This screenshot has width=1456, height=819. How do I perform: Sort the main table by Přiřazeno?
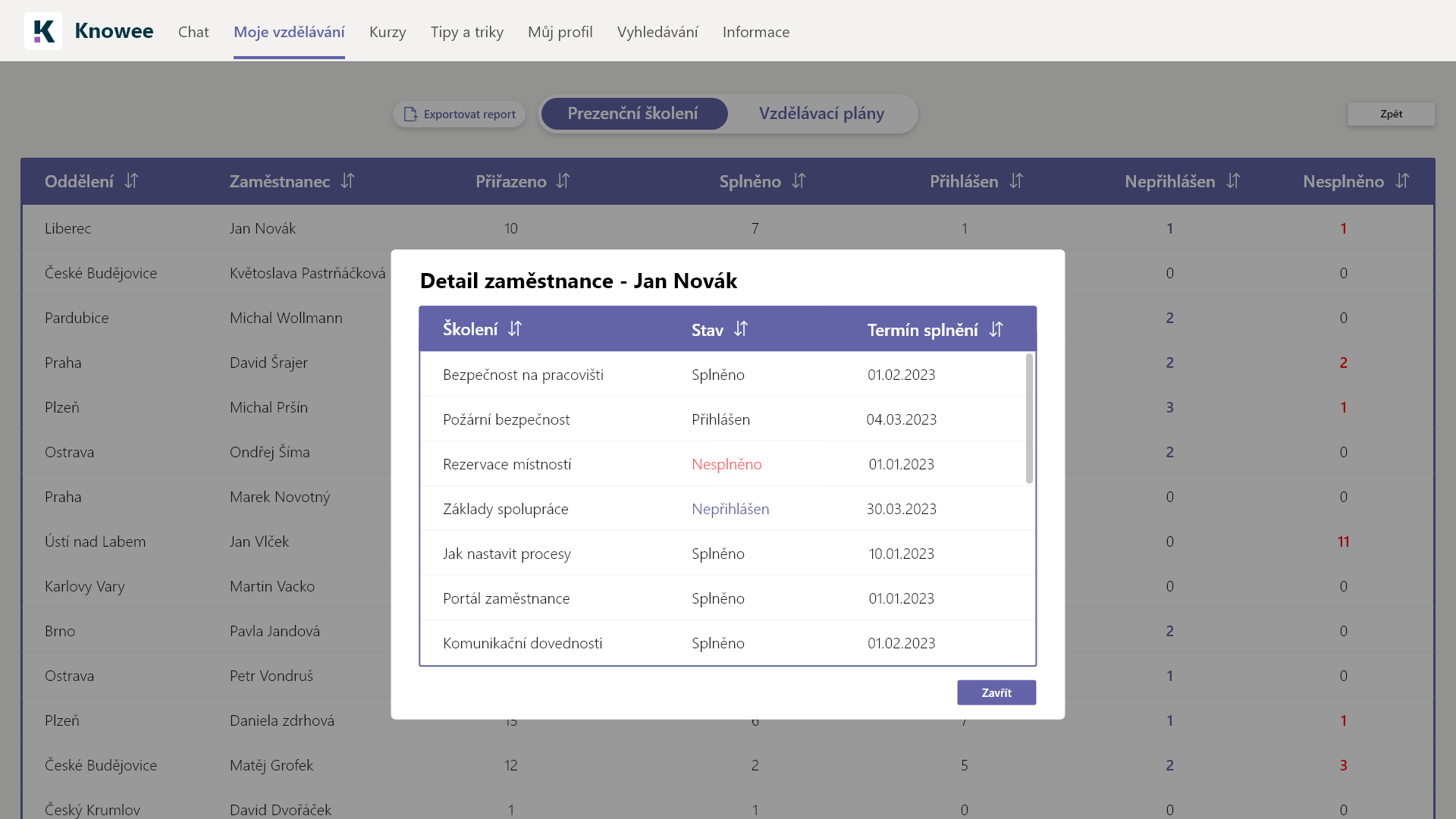pyautogui.click(x=563, y=181)
